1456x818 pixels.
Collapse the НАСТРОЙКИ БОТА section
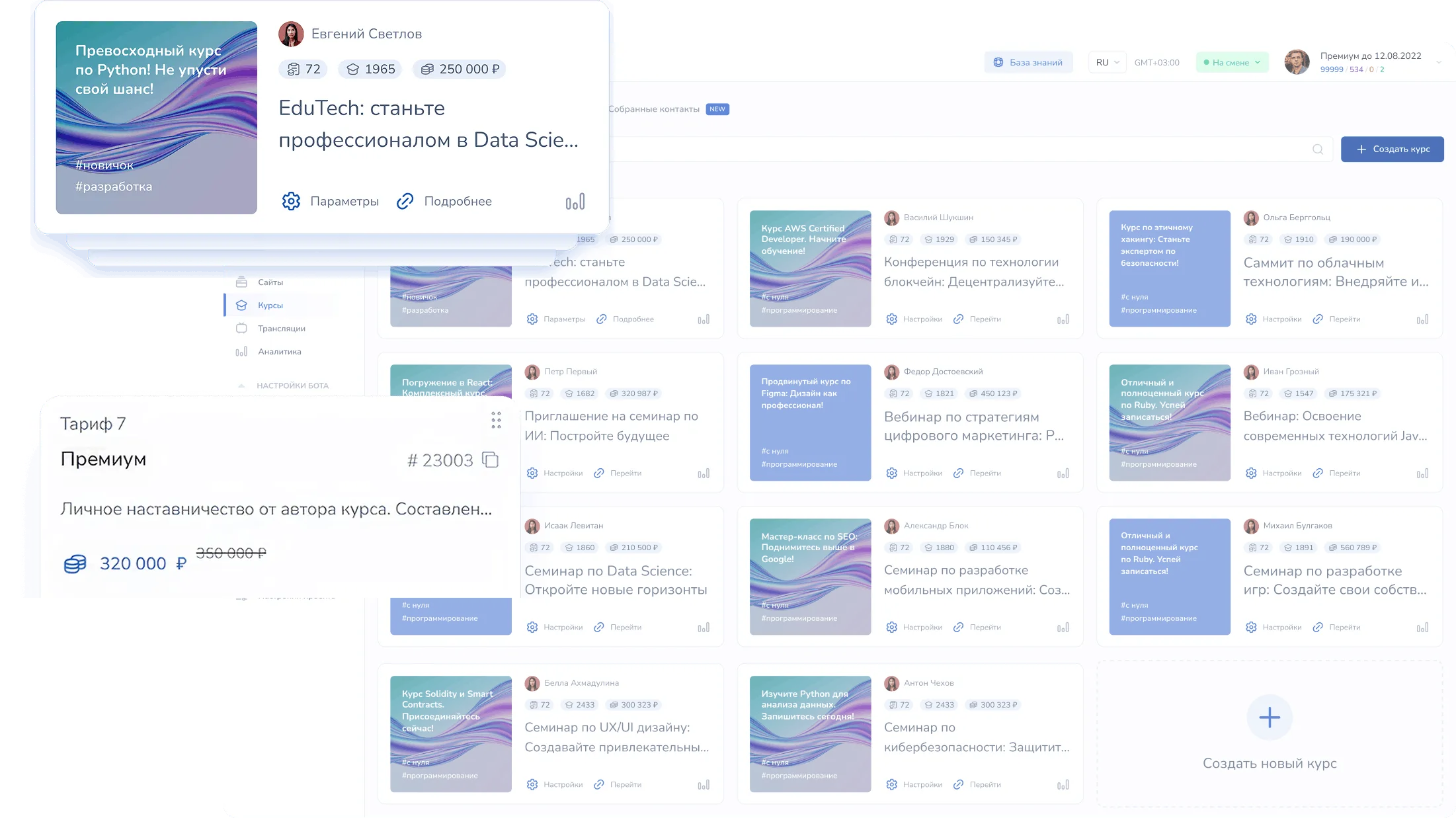(x=241, y=386)
